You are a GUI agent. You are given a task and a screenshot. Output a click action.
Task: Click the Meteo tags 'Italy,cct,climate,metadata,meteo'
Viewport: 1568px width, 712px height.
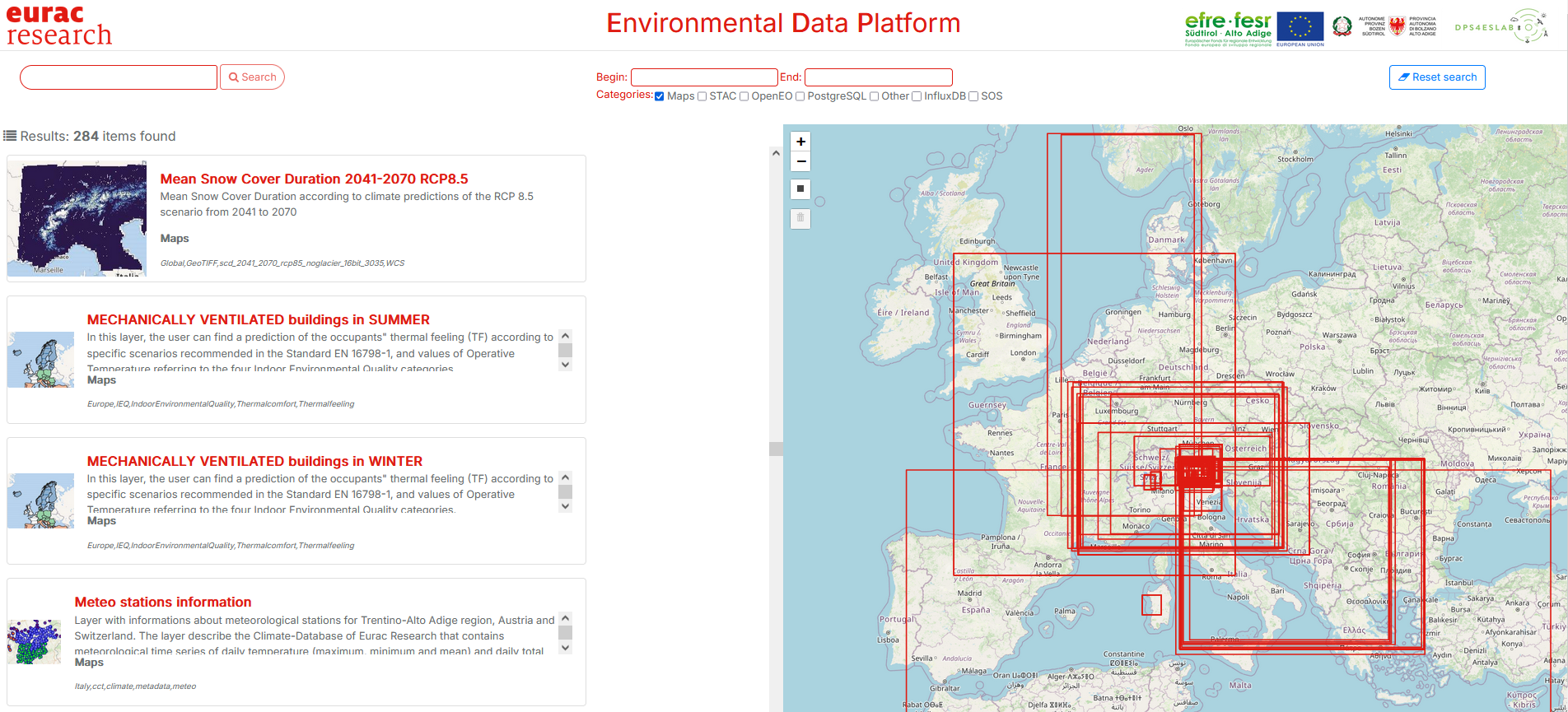click(x=135, y=686)
